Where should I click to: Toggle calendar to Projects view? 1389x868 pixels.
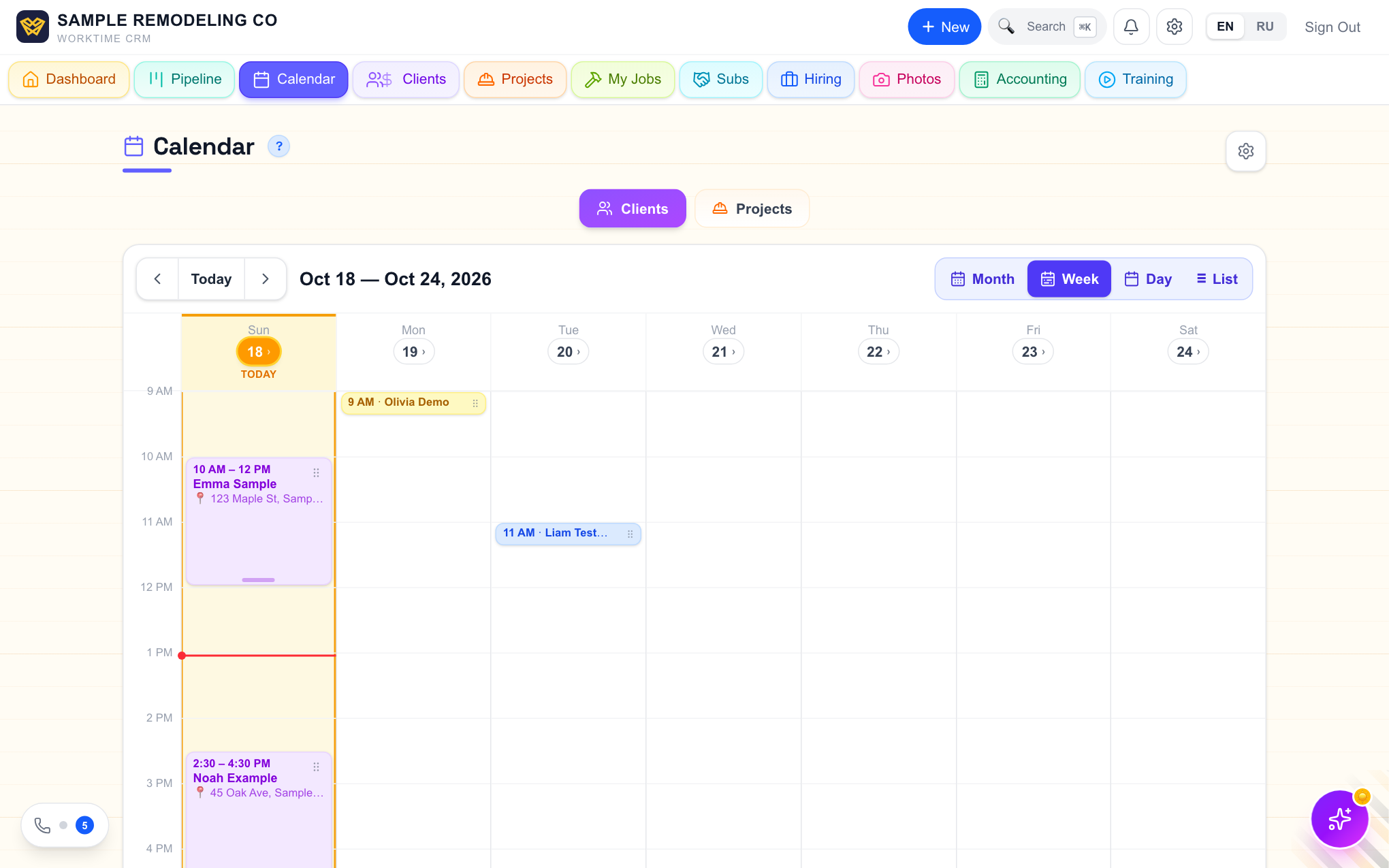(x=752, y=208)
